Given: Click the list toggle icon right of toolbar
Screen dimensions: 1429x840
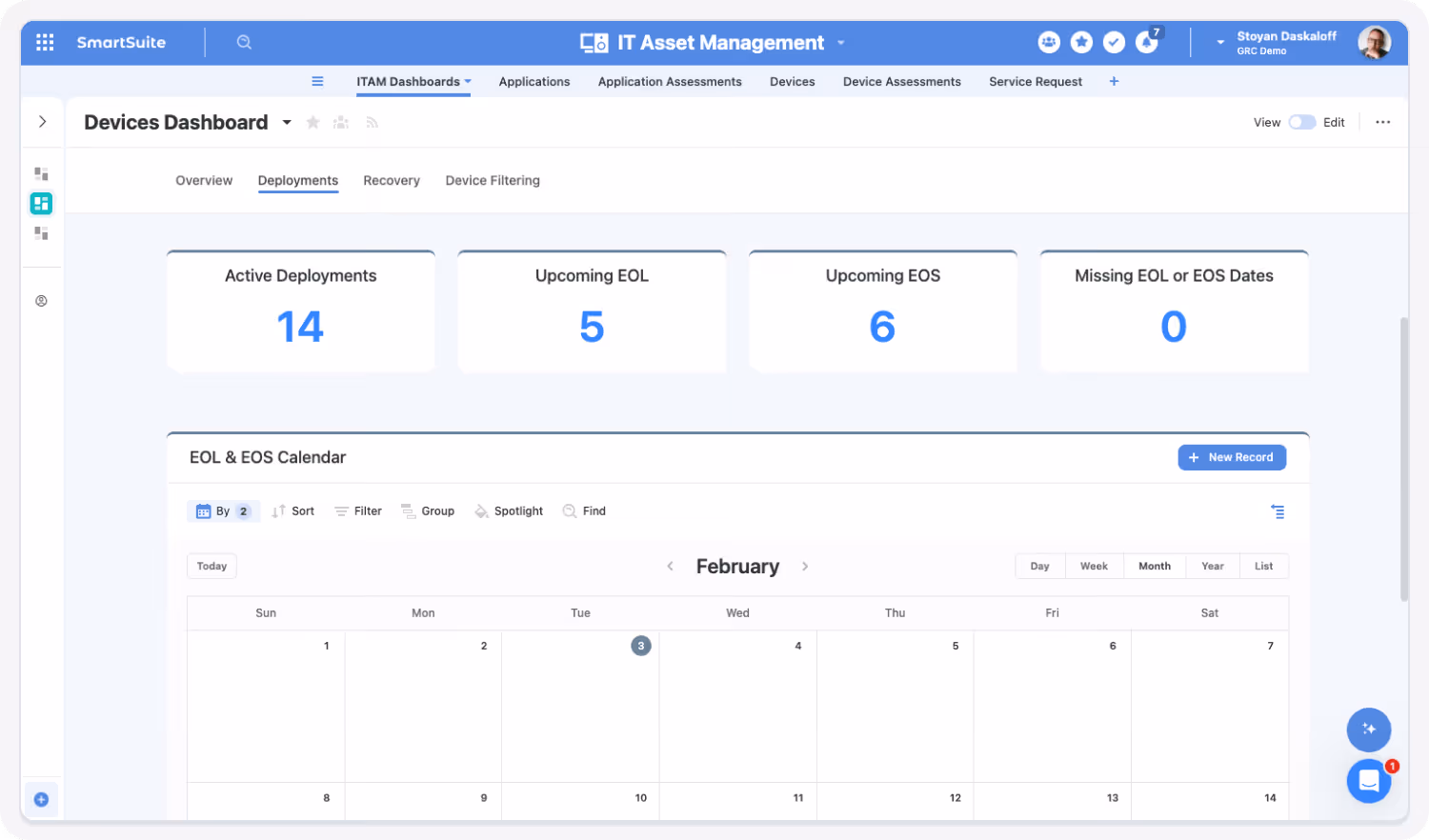Looking at the screenshot, I should pos(1278,512).
